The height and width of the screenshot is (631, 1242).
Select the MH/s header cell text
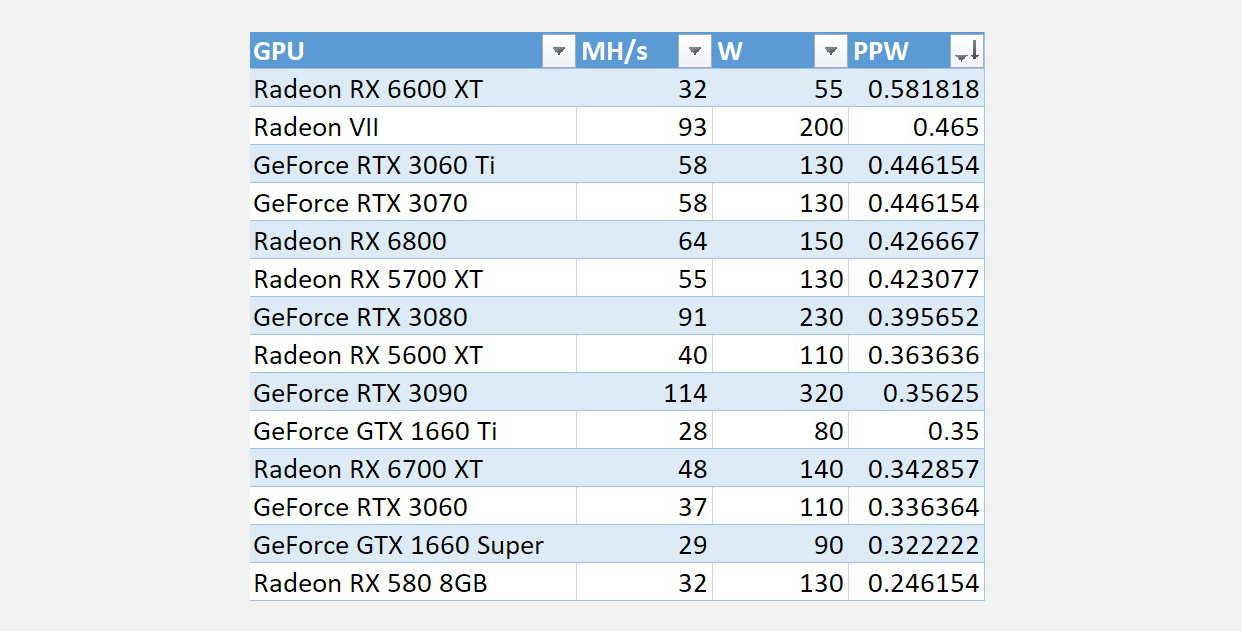pos(615,51)
